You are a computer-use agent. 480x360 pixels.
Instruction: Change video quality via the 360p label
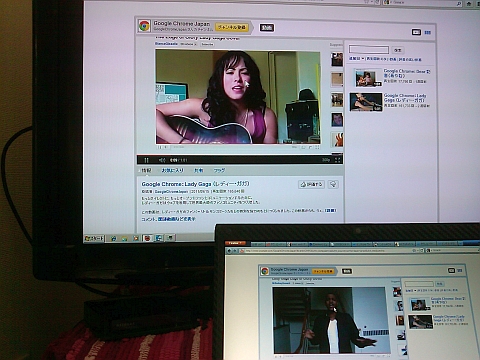(x=326, y=160)
